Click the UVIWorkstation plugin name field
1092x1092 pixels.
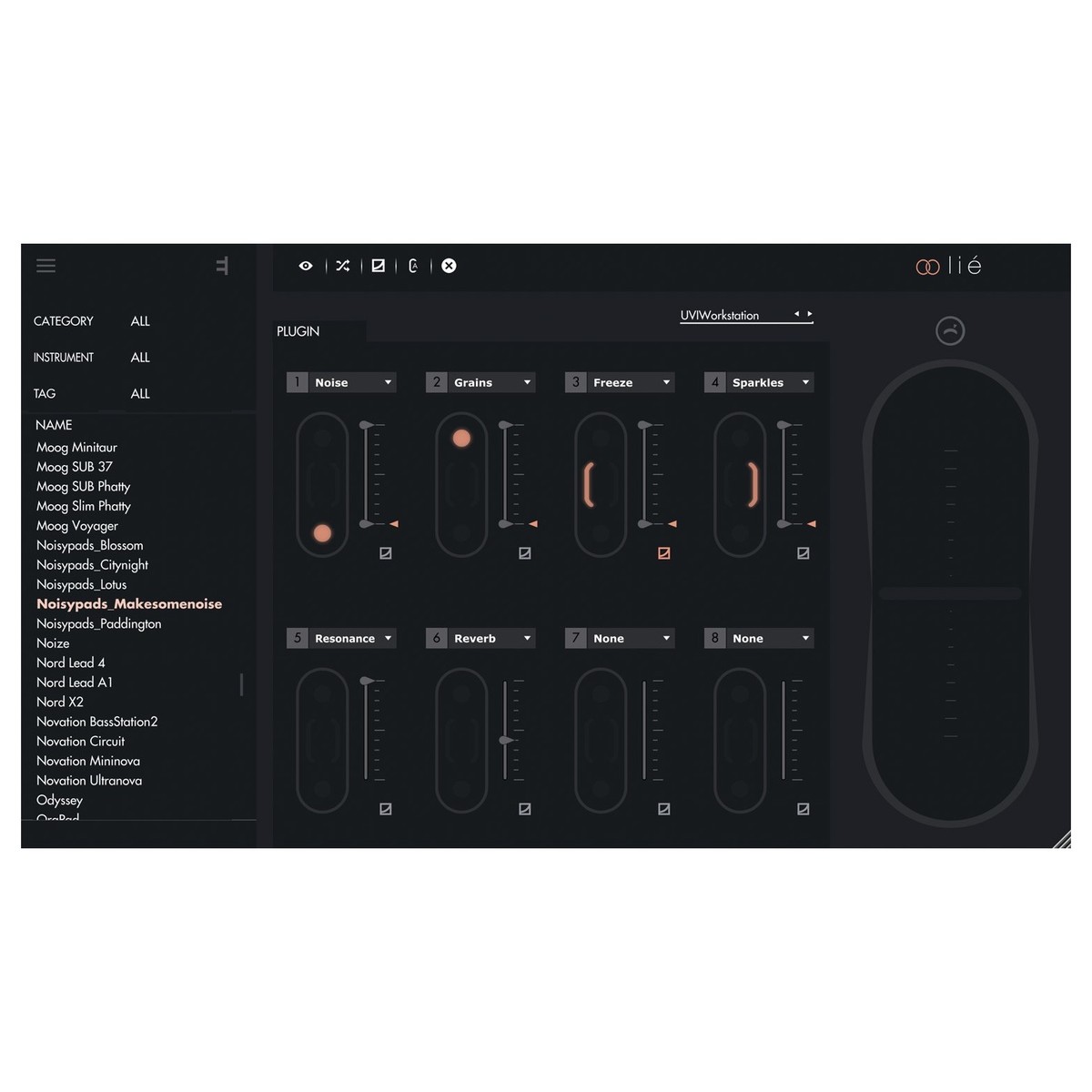720,316
